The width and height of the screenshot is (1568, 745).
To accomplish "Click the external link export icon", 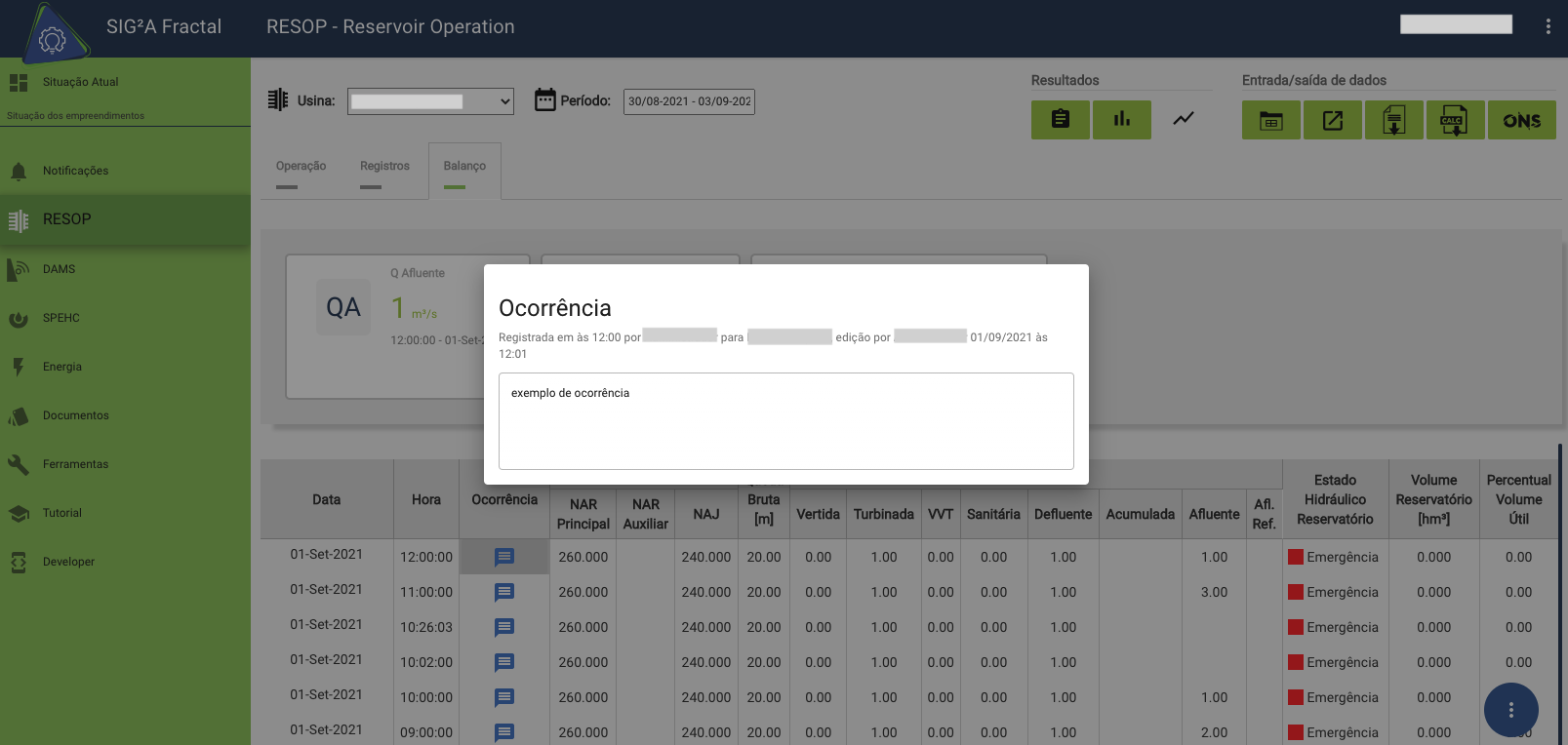I will click(x=1332, y=121).
